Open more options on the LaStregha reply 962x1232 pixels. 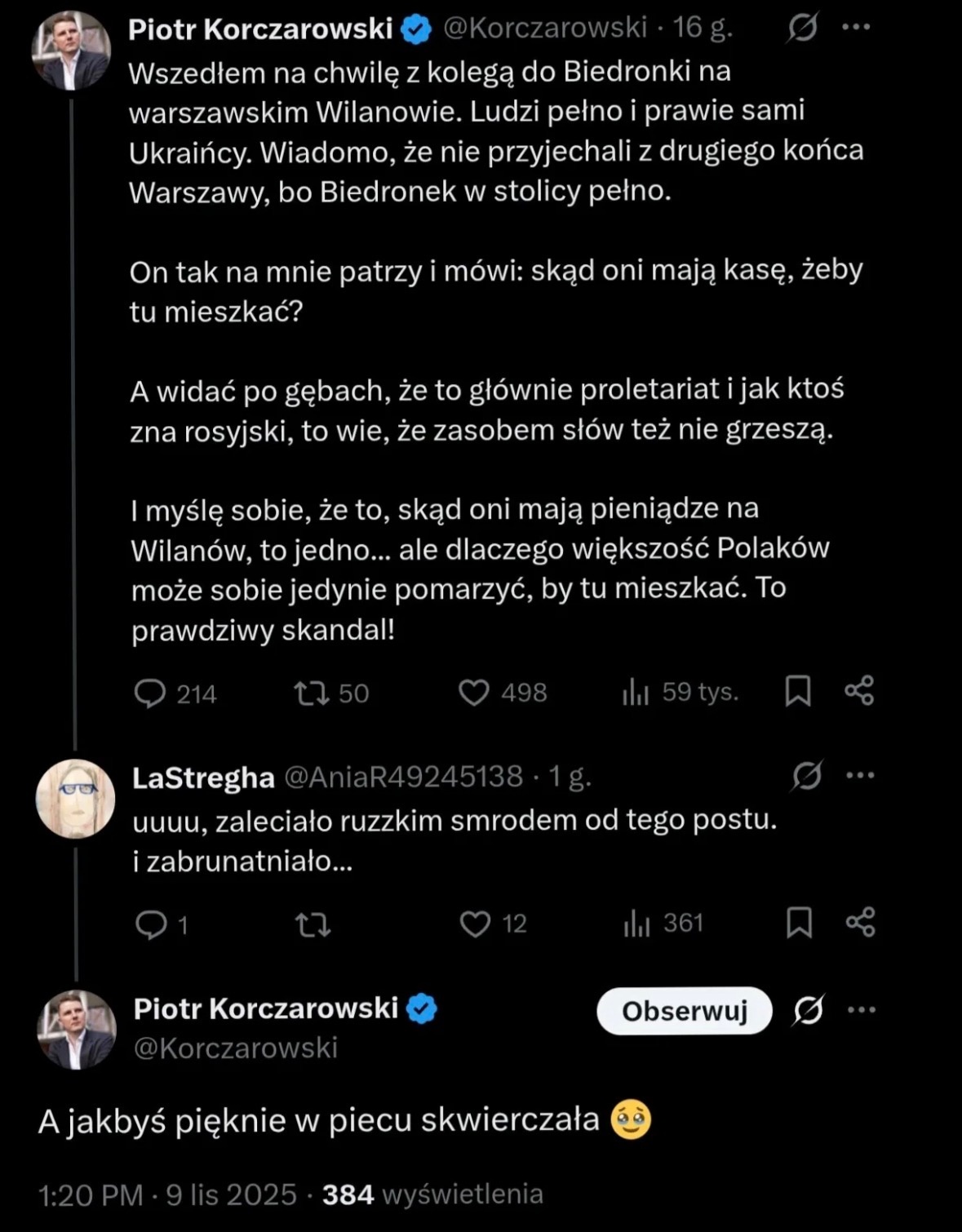click(x=860, y=775)
